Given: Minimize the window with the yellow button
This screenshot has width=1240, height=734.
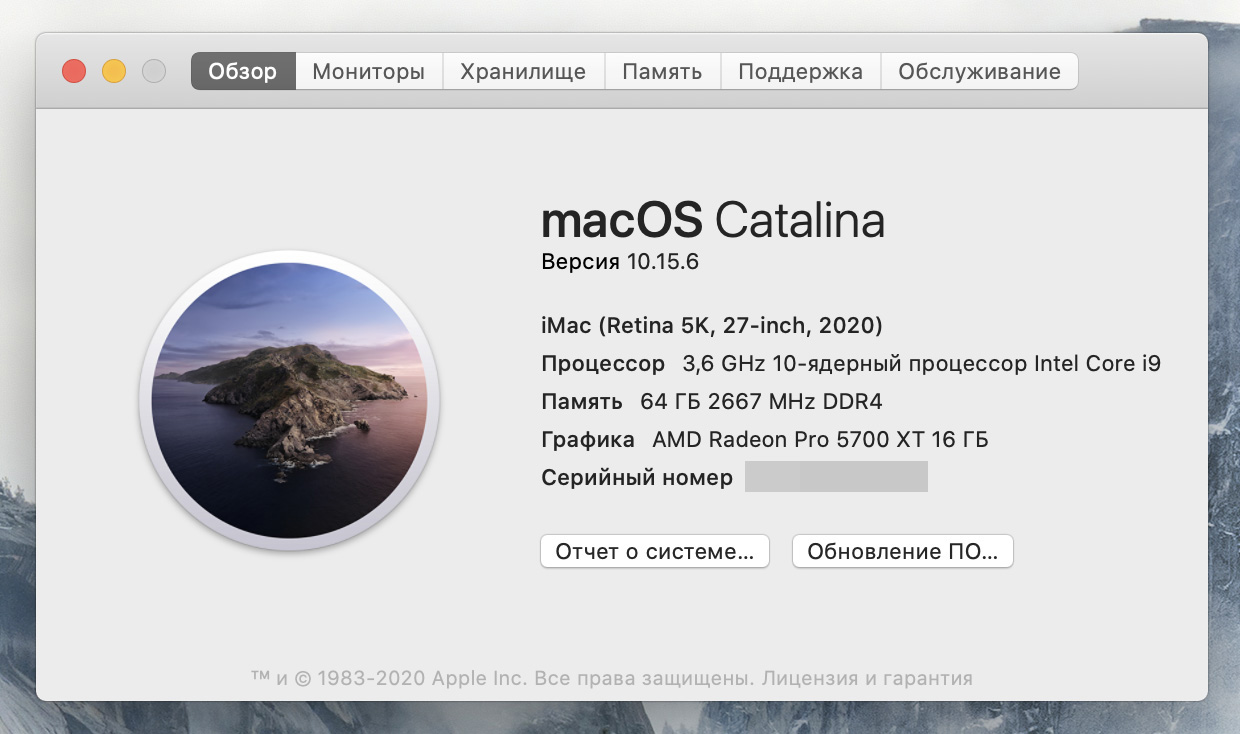Looking at the screenshot, I should pos(114,71).
